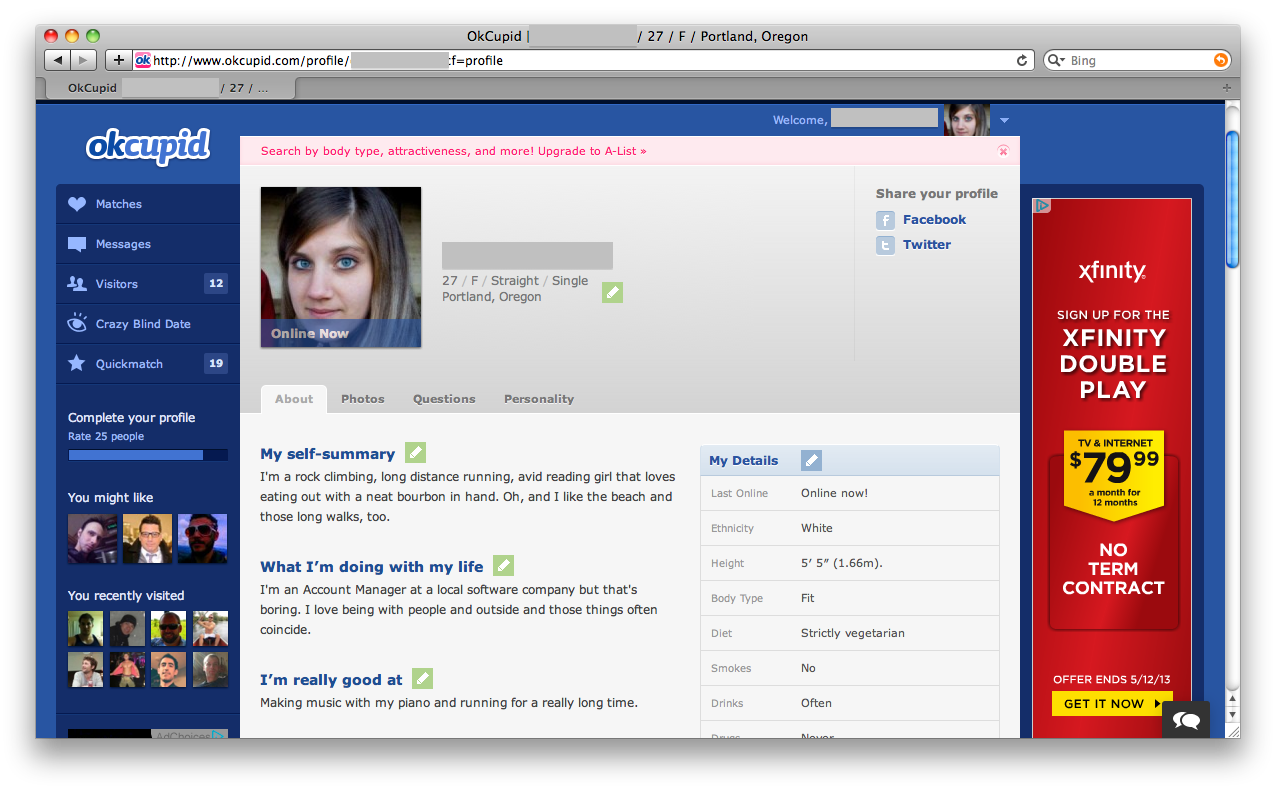Select the Personality tab
1280x793 pixels.
coord(538,399)
